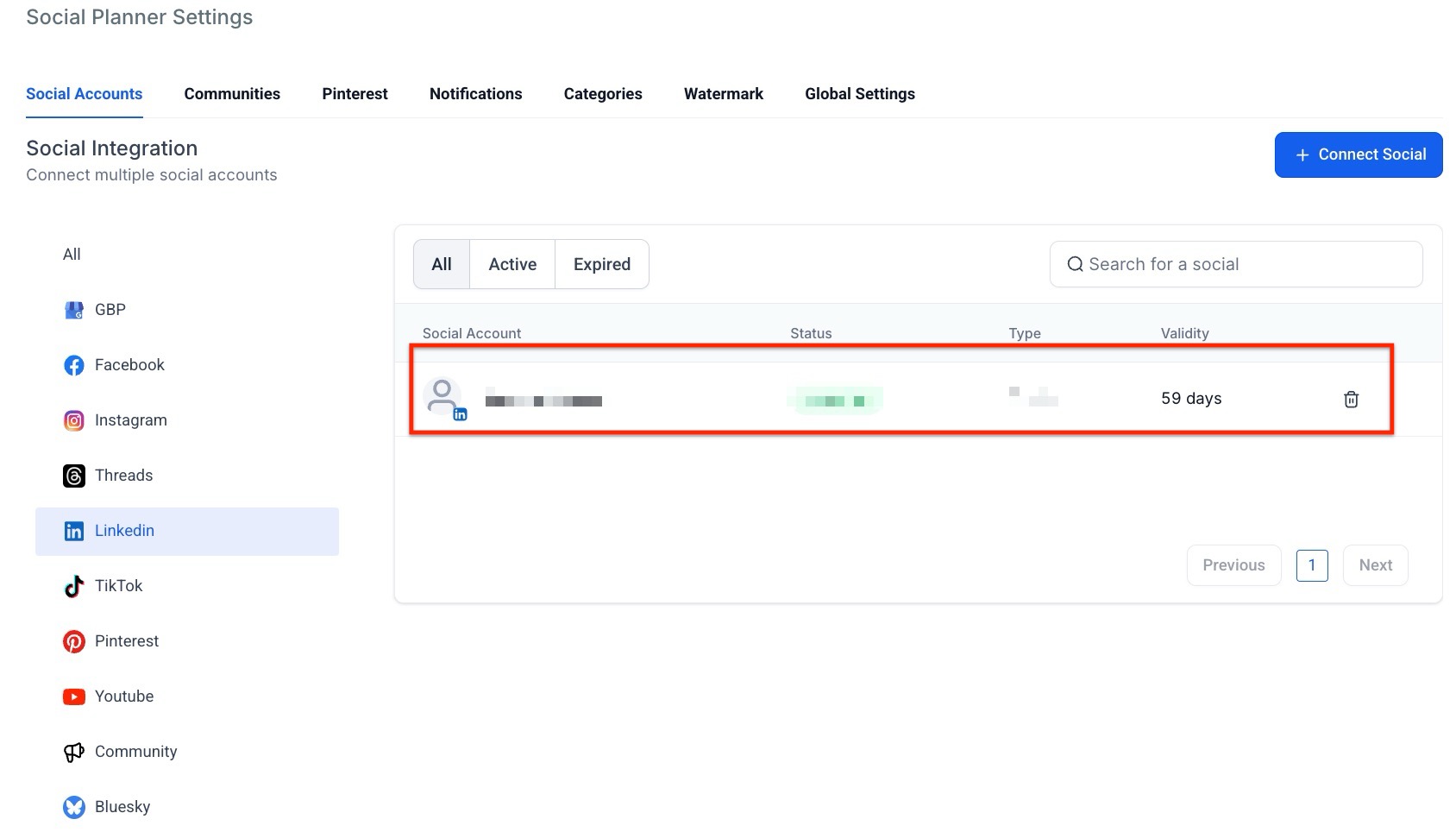Select the Facebook logo icon
This screenshot has width=1456, height=832.
tap(74, 365)
